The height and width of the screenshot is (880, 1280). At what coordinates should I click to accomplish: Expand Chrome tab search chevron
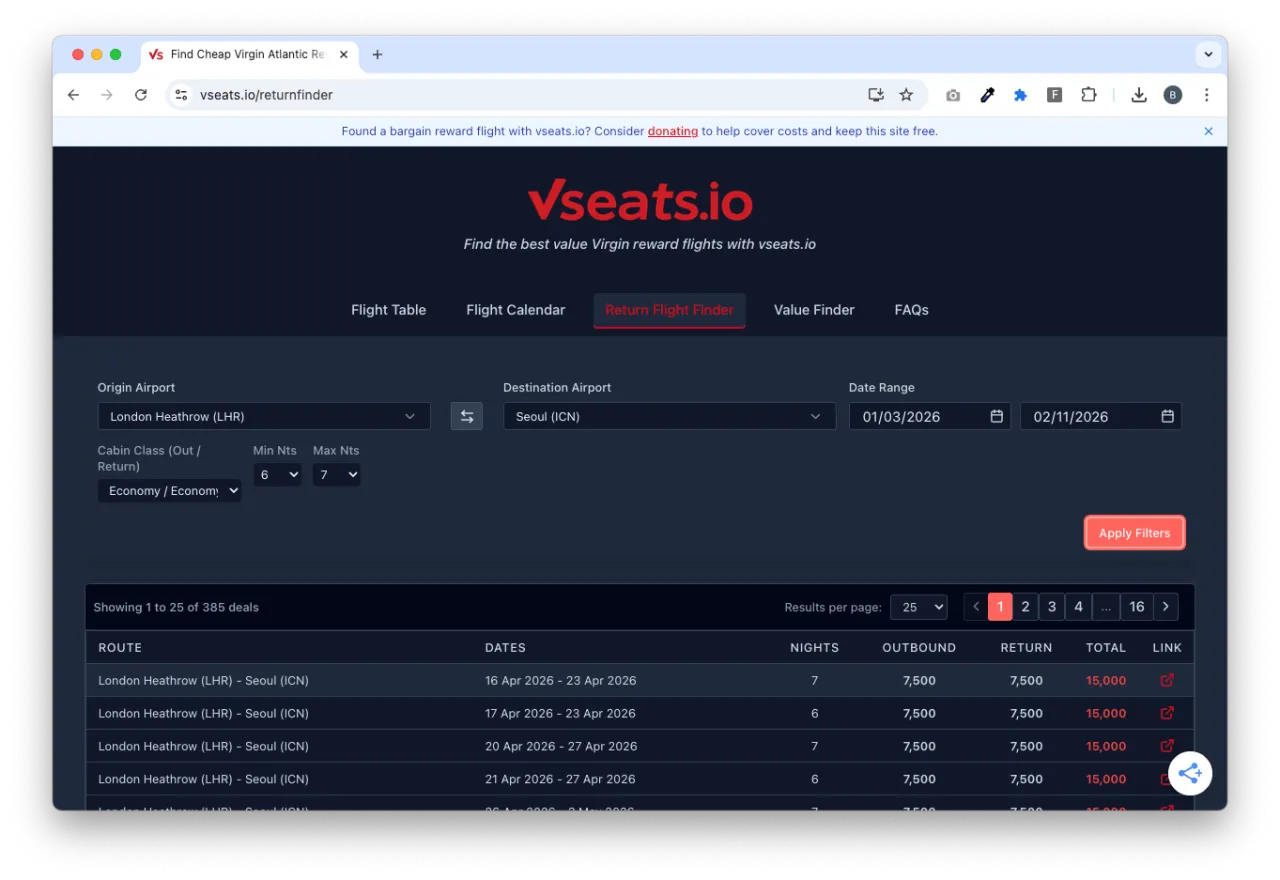(x=1208, y=55)
